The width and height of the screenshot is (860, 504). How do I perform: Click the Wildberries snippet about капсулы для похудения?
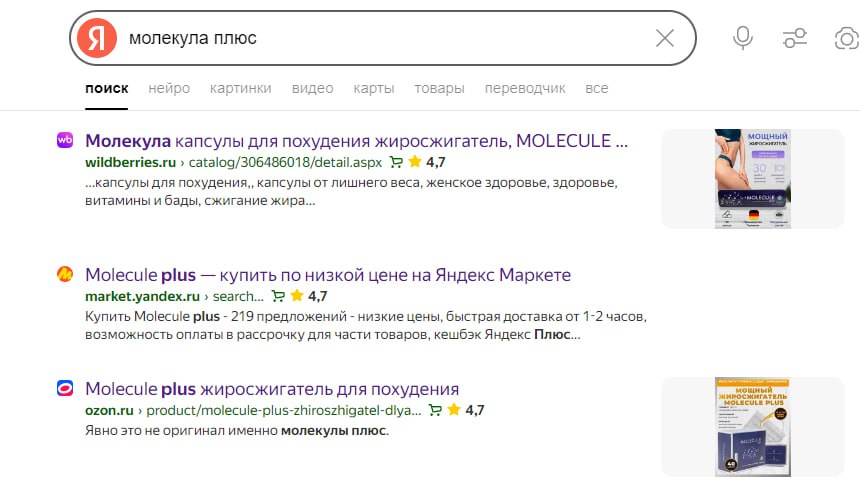point(351,191)
